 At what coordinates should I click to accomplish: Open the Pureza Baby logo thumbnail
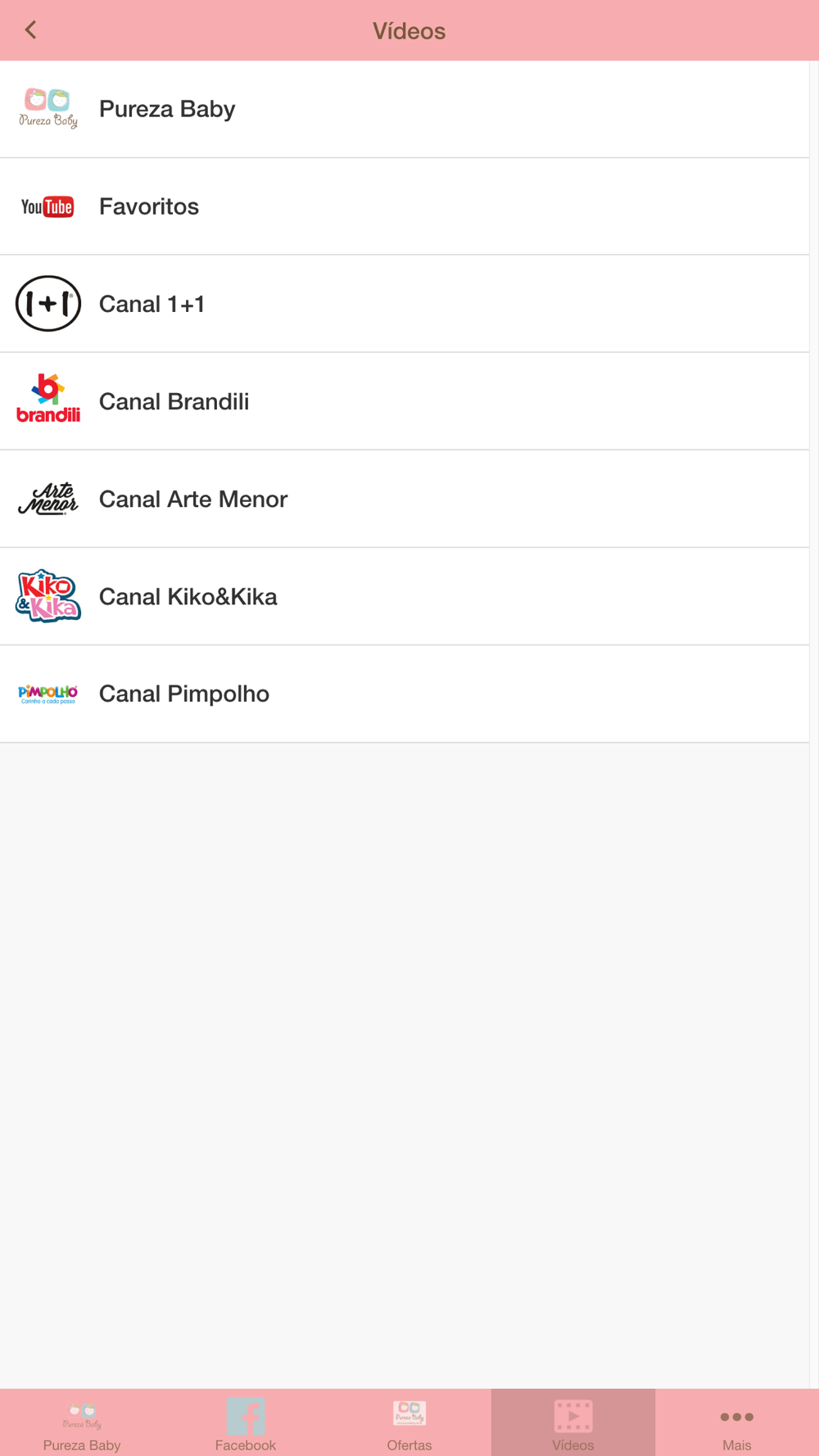point(48,109)
